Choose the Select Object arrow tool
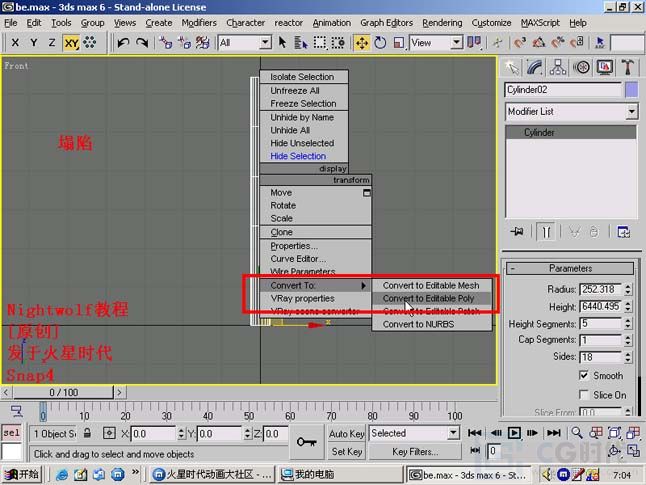 pos(282,42)
